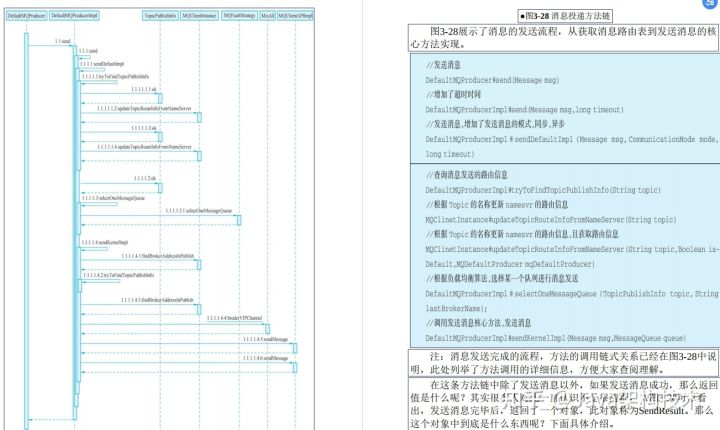Image resolution: width=720 pixels, height=430 pixels.
Task: Click code 'DefaultMQProducerImpl#send(Message msg,long timeout)'
Action: [524, 110]
